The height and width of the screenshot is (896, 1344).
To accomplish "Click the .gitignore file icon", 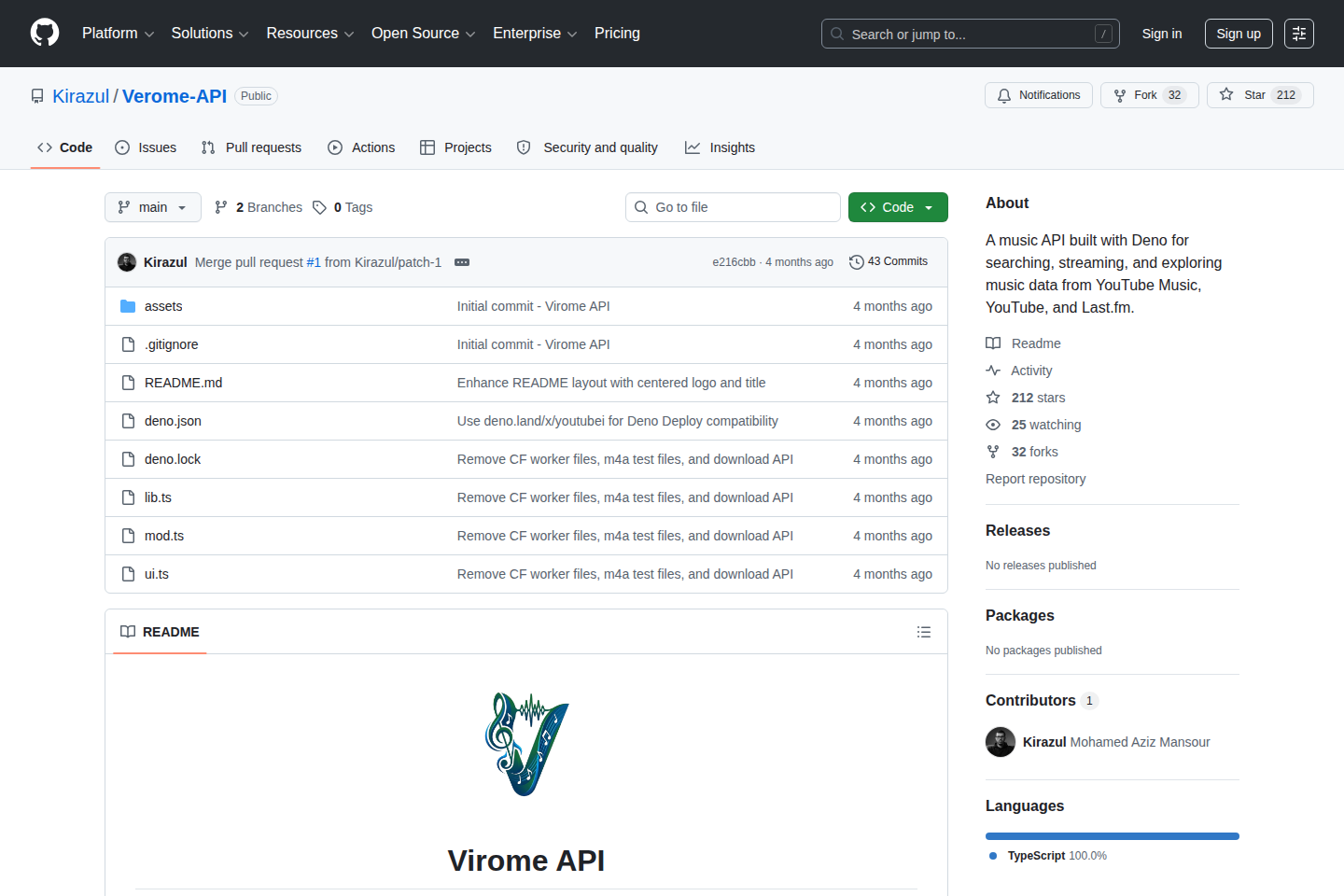I will 128,344.
